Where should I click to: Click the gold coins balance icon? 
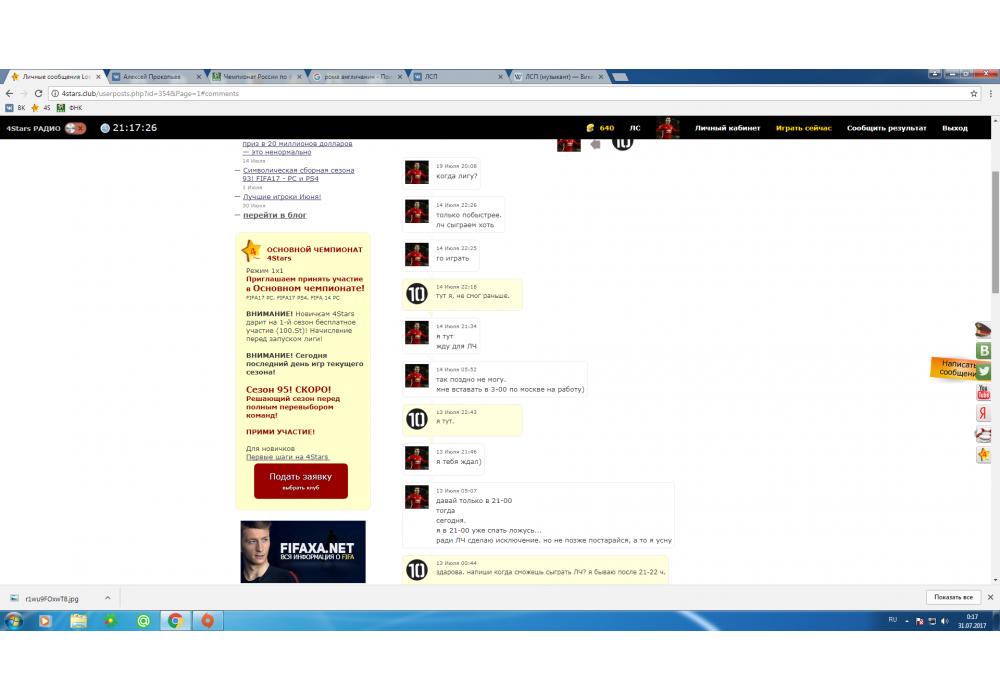coord(591,128)
